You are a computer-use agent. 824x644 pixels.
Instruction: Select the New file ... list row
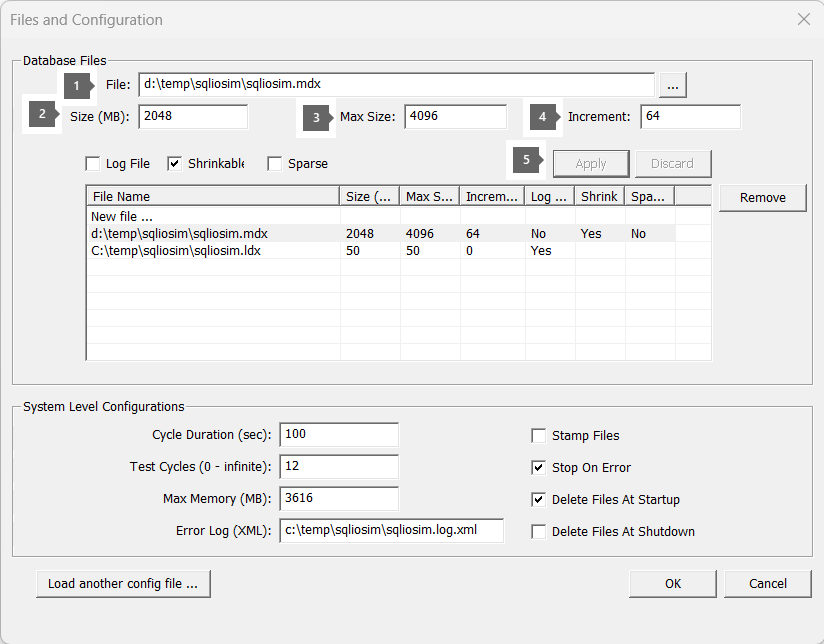point(122,217)
